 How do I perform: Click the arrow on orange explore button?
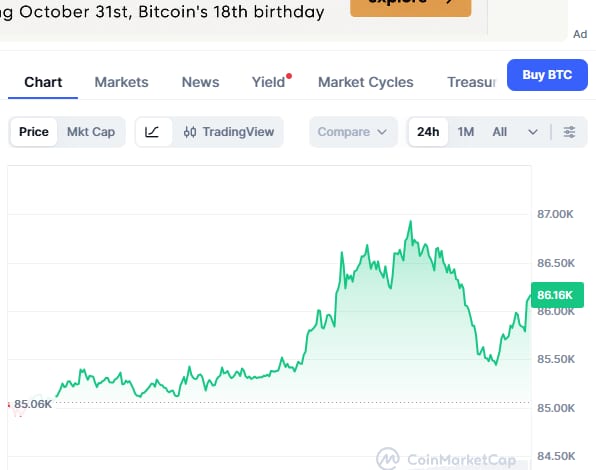coord(450,1)
